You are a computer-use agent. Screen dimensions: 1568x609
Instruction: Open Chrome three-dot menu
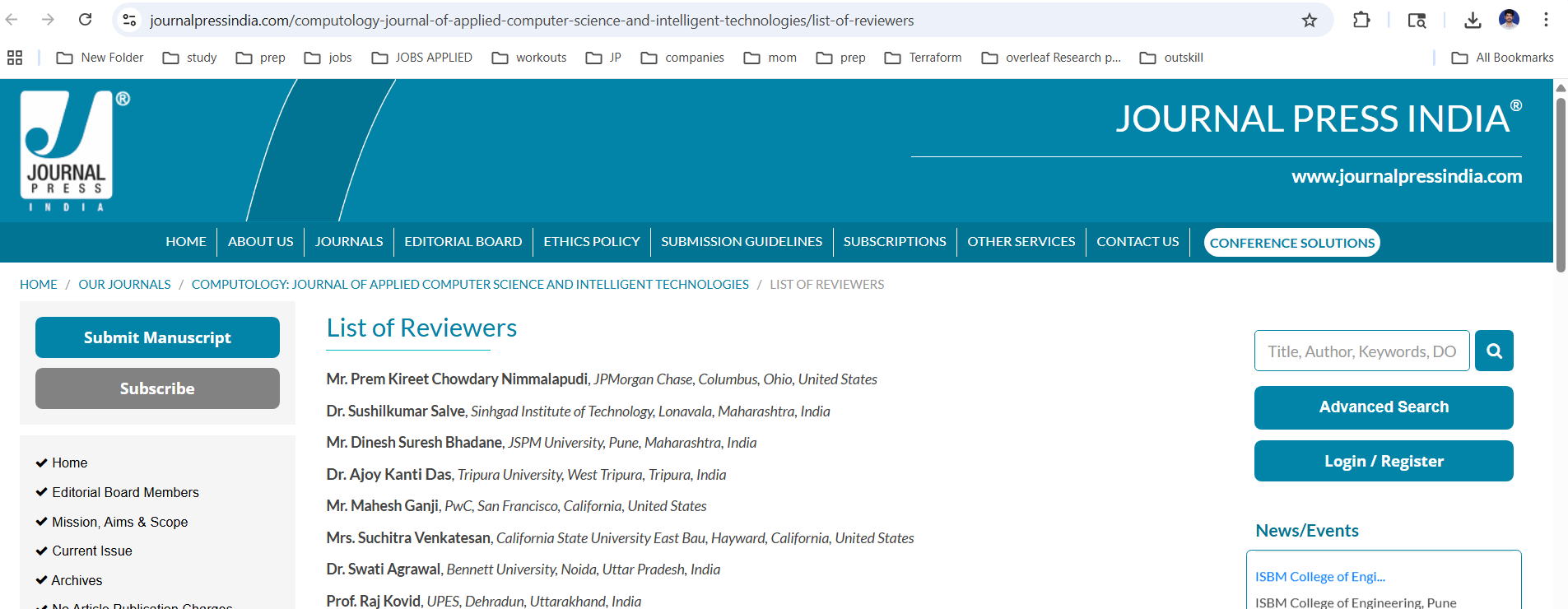[1546, 21]
